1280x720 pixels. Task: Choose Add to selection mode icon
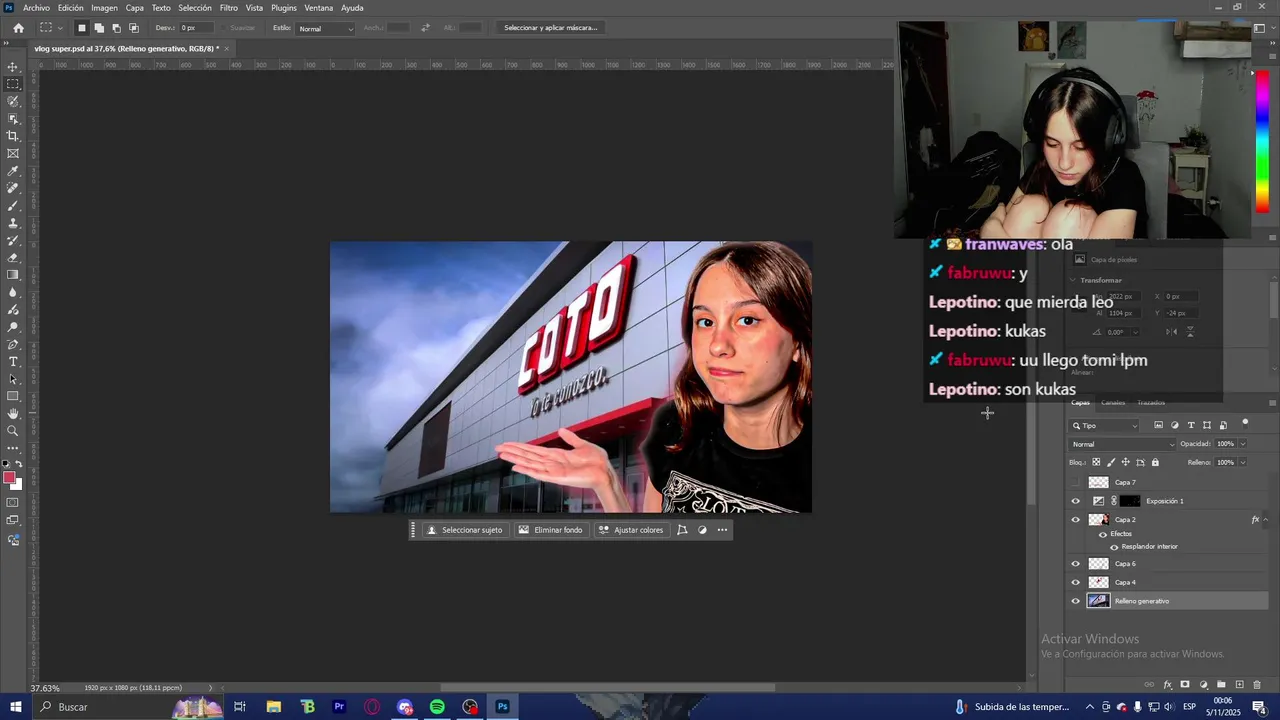coord(99,28)
